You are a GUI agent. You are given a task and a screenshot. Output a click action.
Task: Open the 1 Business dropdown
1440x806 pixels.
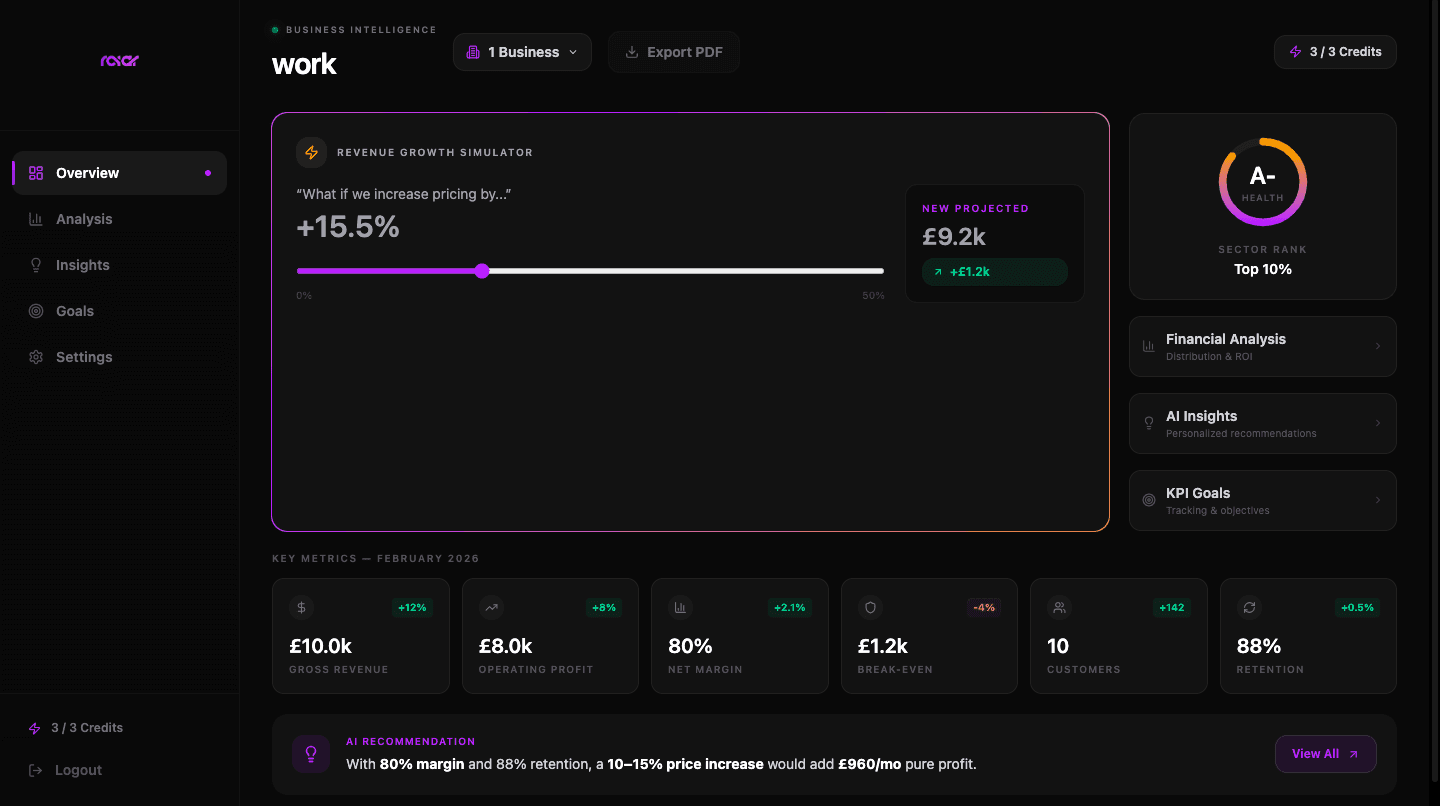tap(521, 51)
